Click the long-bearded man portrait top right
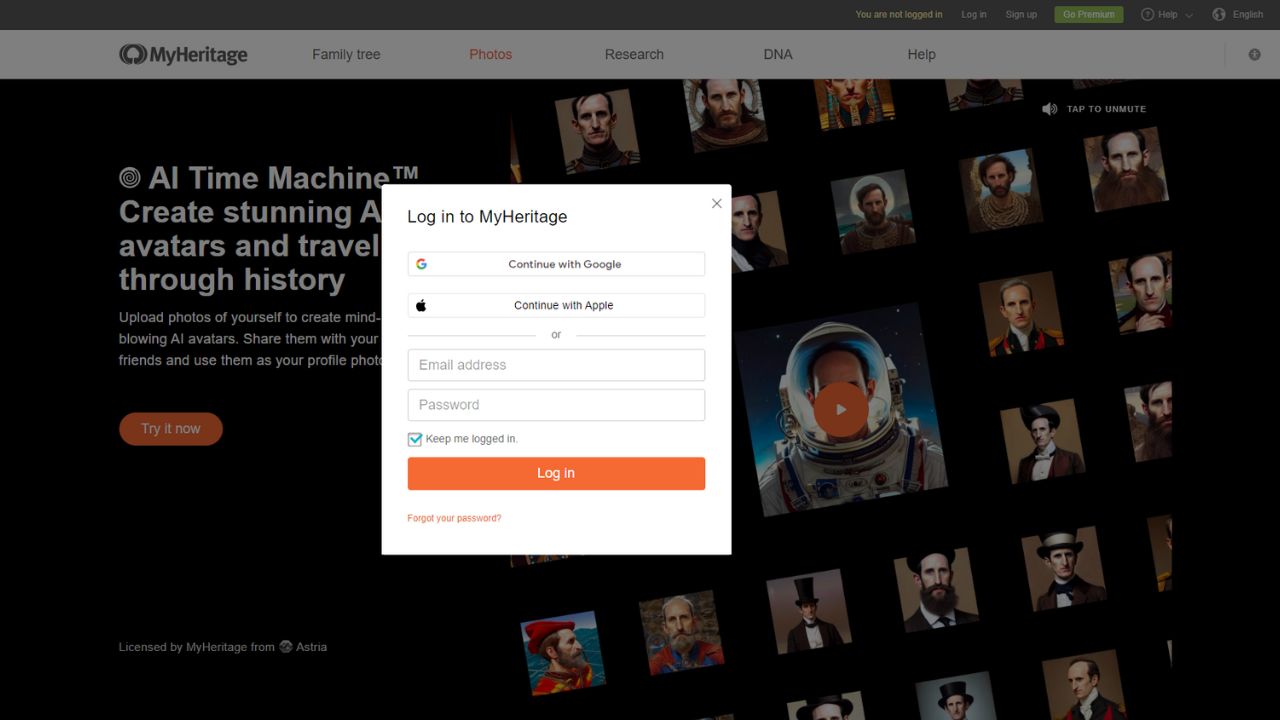Viewport: 1280px width, 720px height. [x=1126, y=169]
